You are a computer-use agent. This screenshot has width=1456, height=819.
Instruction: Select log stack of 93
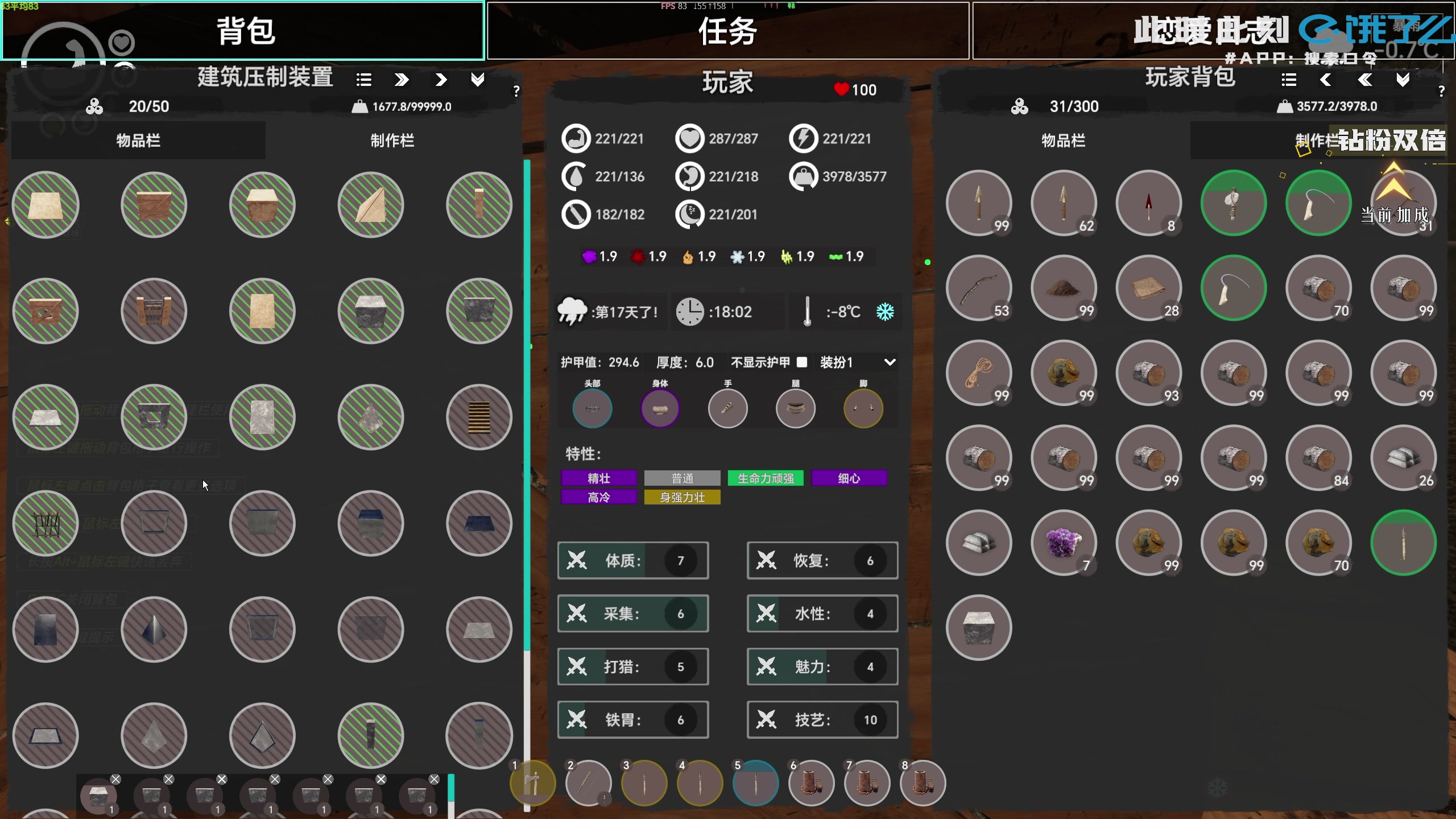point(1148,373)
